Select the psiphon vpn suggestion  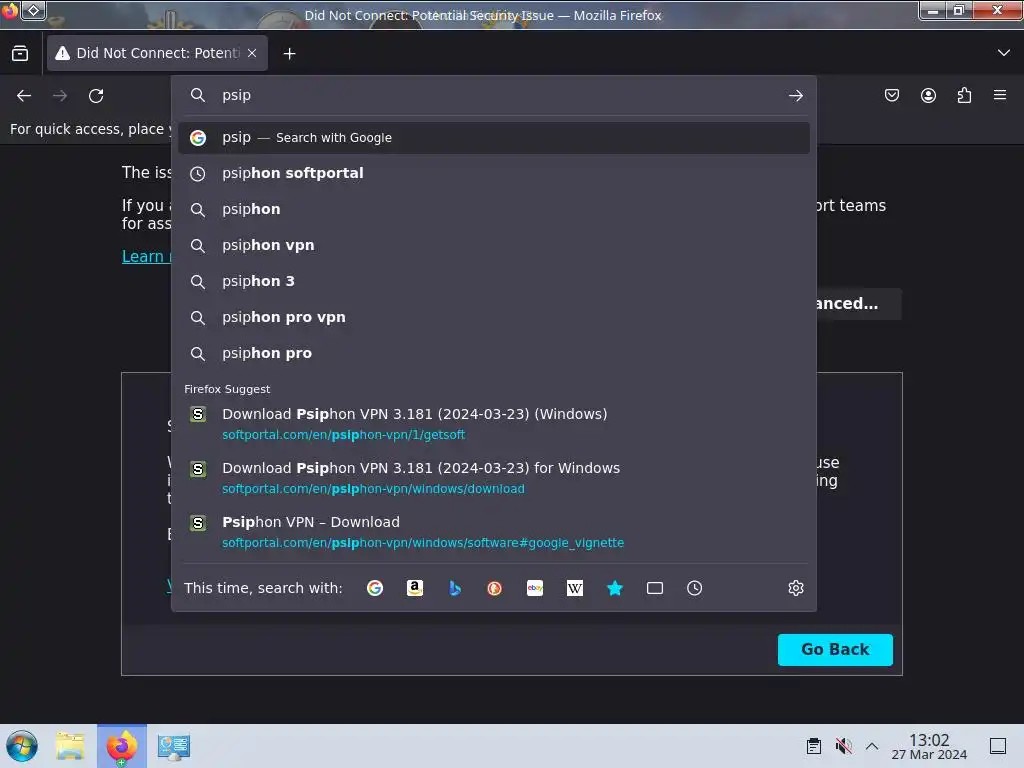494,246
